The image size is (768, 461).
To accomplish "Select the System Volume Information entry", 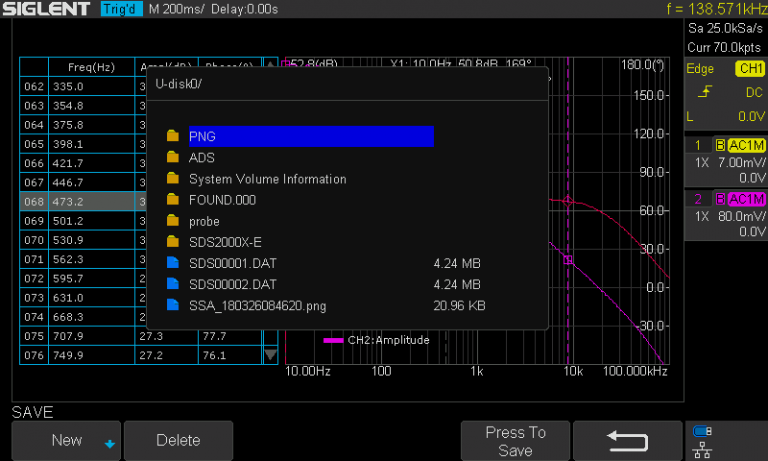I will [x=267, y=179].
